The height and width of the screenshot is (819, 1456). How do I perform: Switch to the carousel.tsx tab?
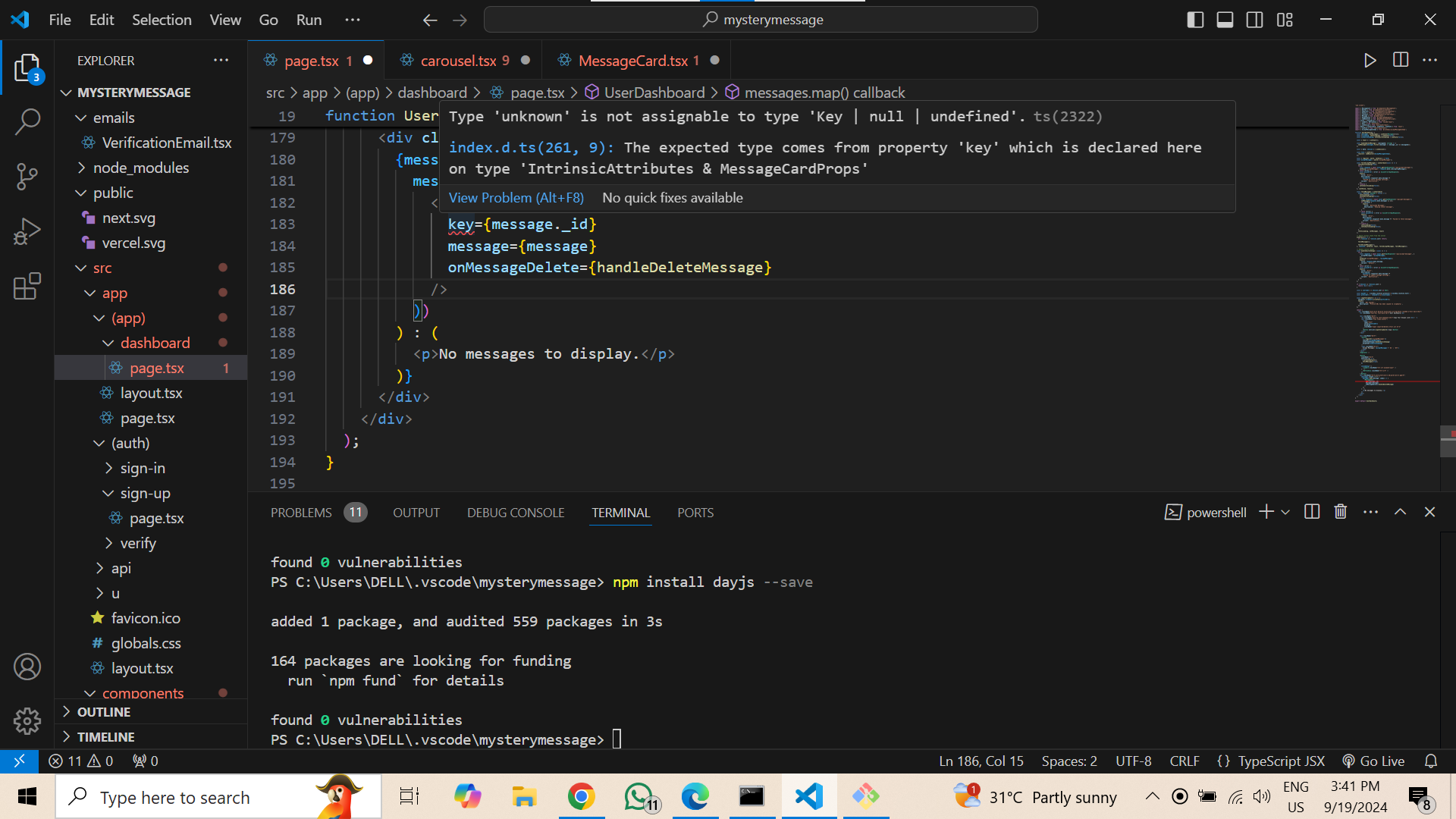click(x=458, y=61)
